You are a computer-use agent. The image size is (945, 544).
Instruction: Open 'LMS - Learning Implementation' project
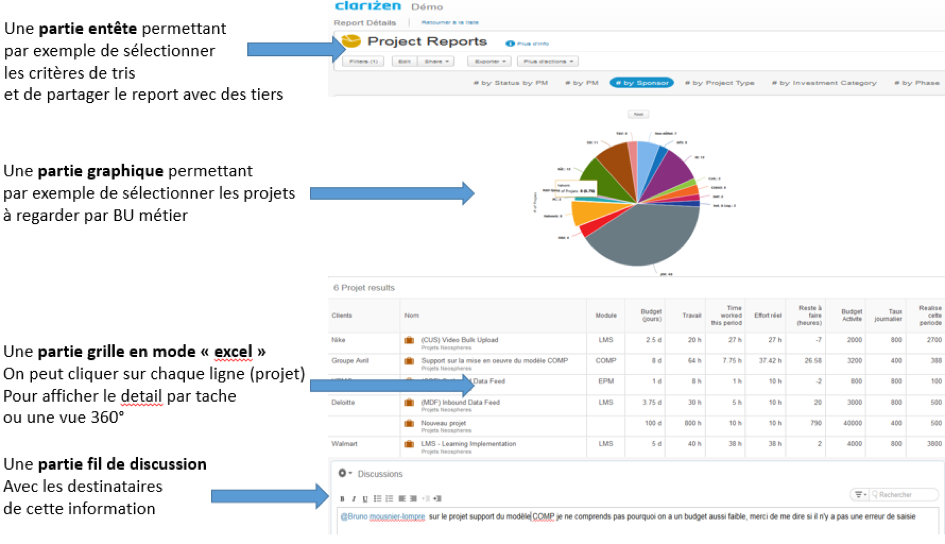468,443
